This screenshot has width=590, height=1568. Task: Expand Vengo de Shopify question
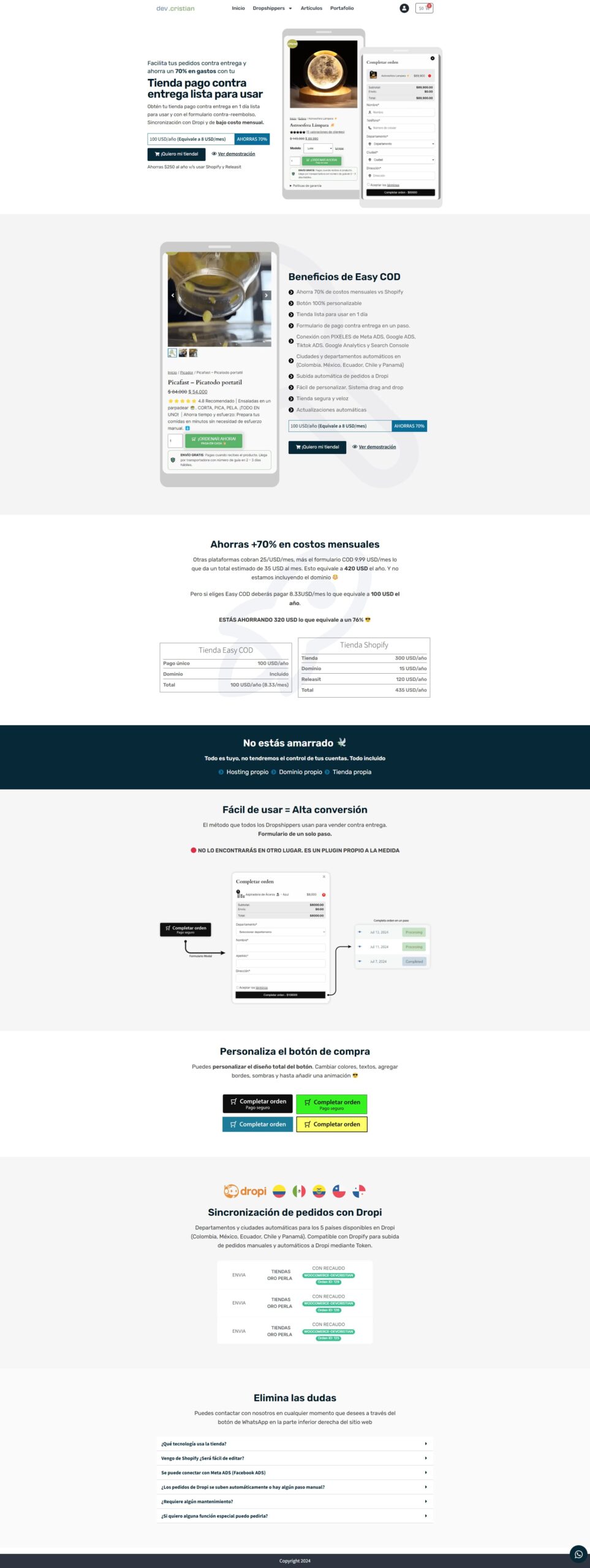pos(295,1458)
